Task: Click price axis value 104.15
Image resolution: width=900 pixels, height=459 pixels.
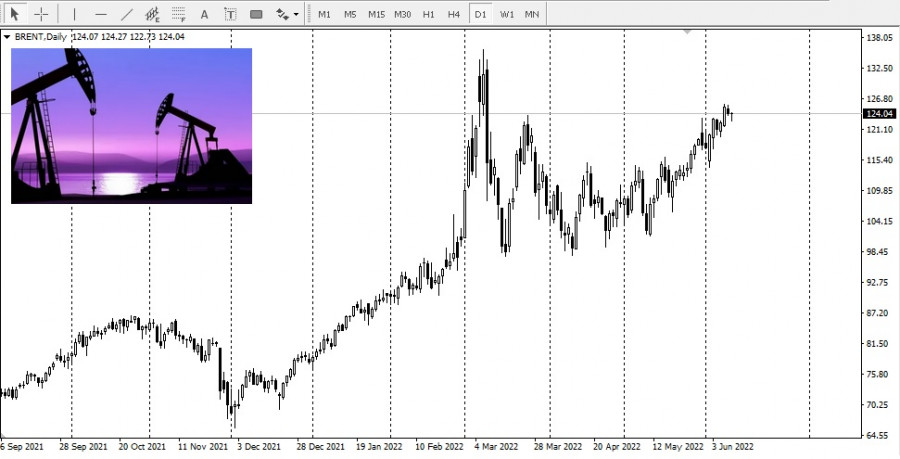Action: point(879,221)
